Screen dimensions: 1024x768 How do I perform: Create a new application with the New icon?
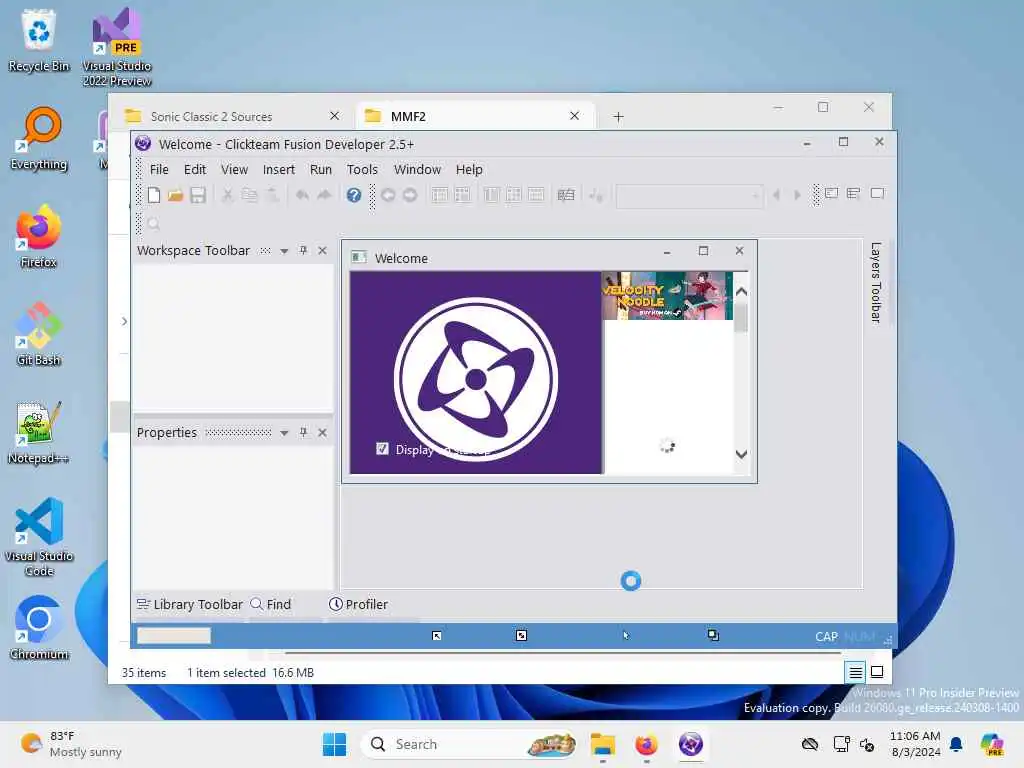coord(153,195)
